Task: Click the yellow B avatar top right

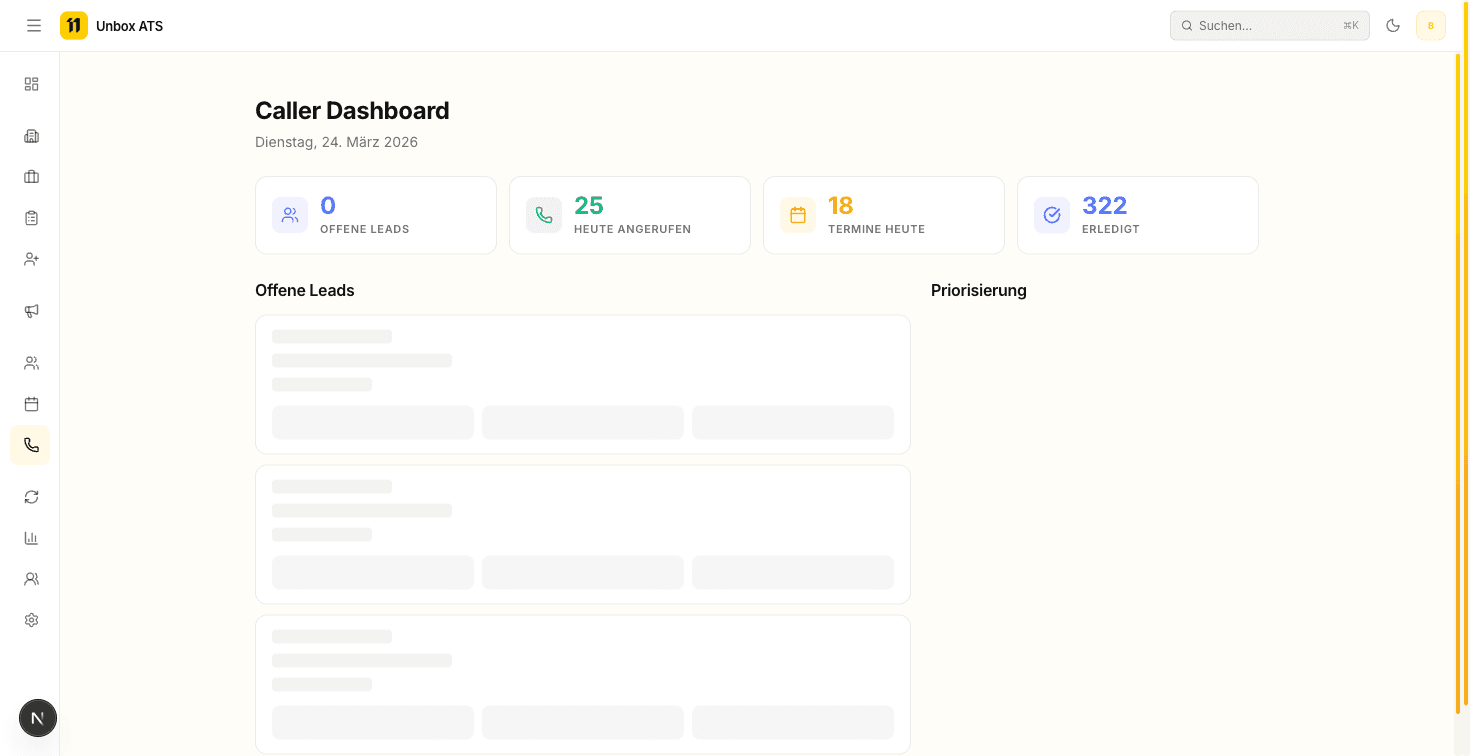Action: click(x=1430, y=25)
